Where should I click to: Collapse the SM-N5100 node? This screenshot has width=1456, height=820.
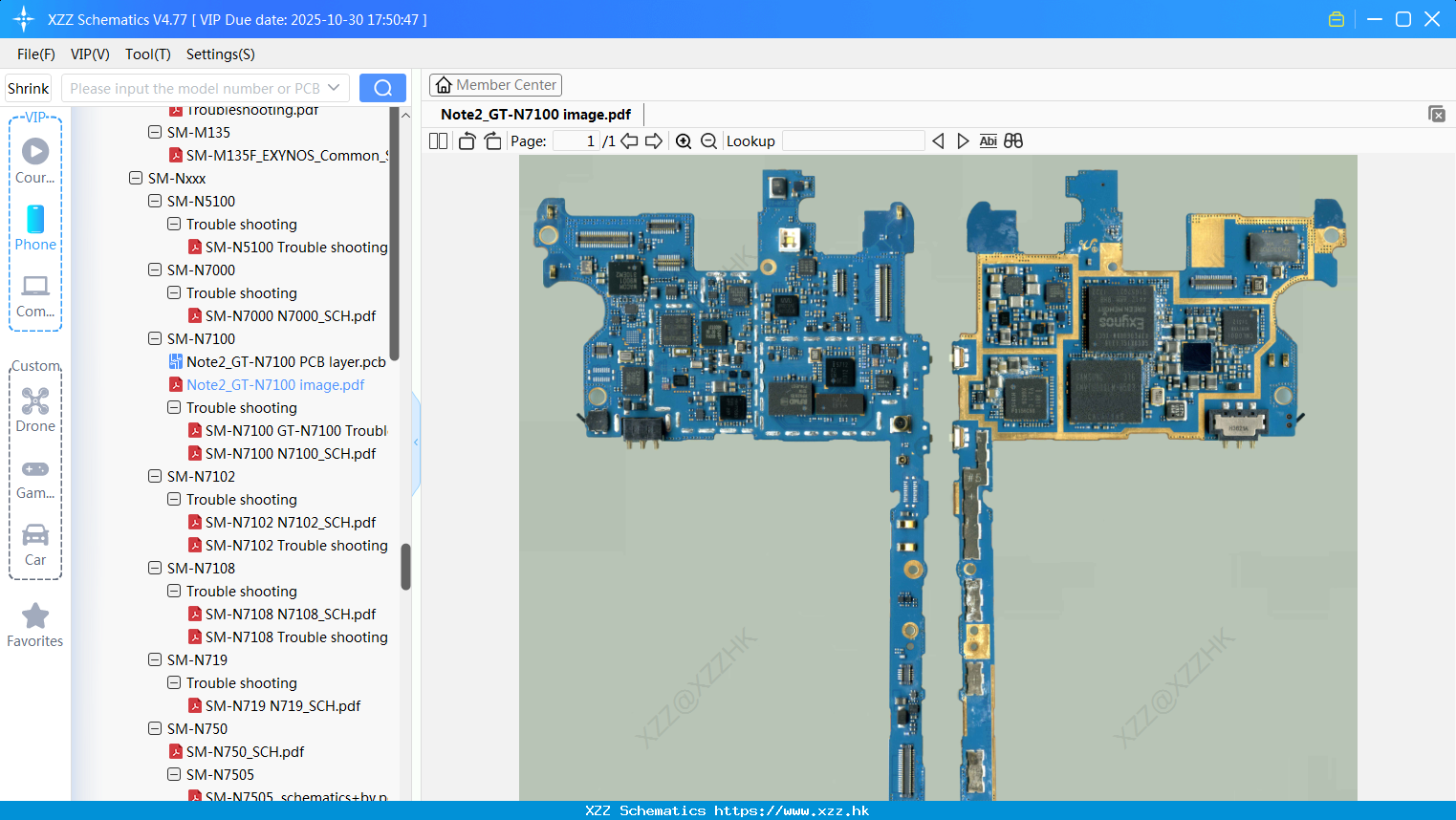(155, 202)
